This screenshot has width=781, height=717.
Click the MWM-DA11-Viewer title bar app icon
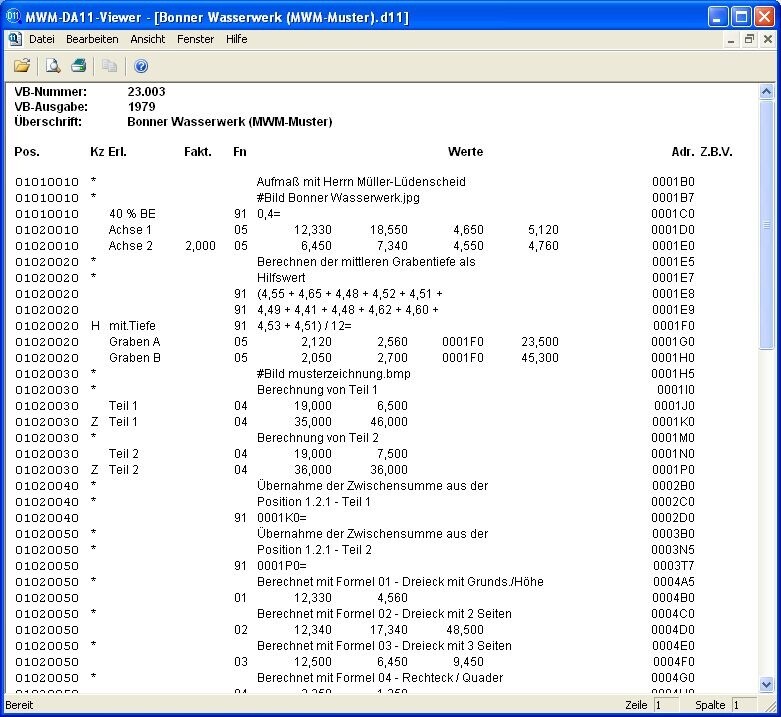[13, 17]
